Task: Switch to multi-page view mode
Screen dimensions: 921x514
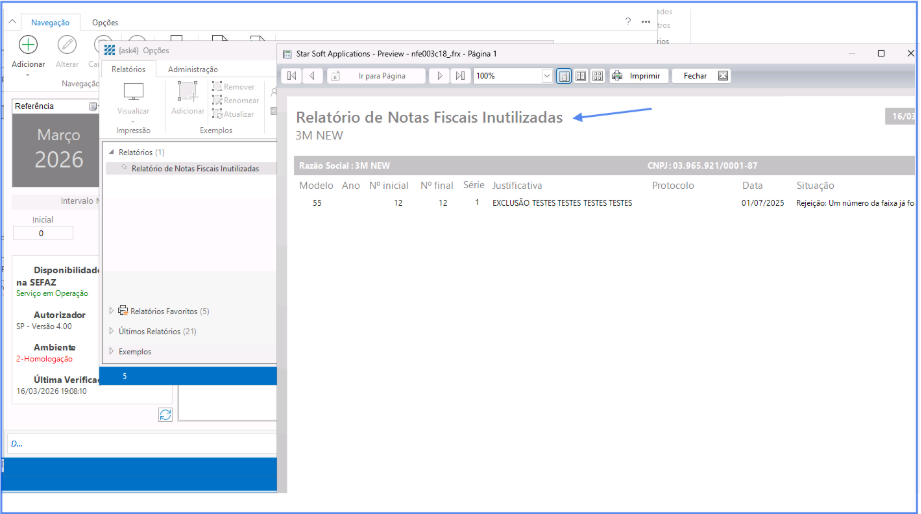Action: tap(597, 76)
